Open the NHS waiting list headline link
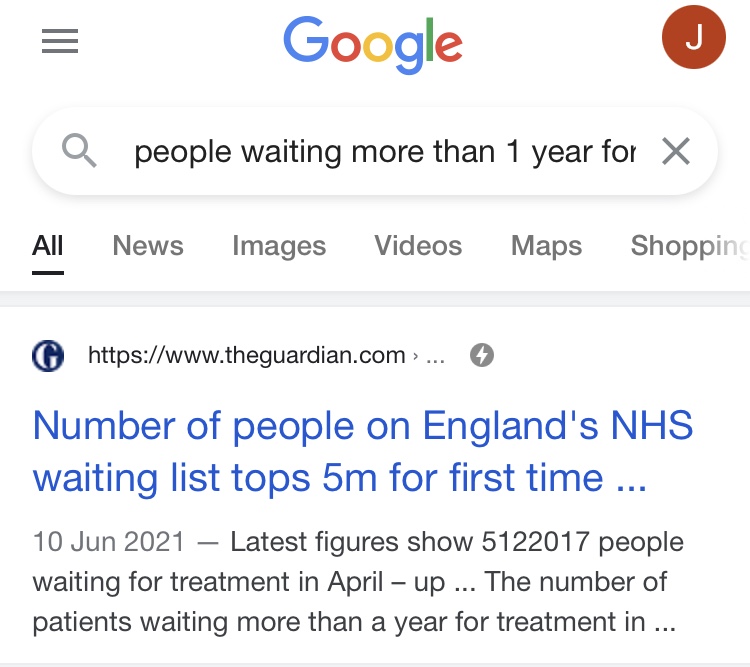750x667 pixels. 363,451
